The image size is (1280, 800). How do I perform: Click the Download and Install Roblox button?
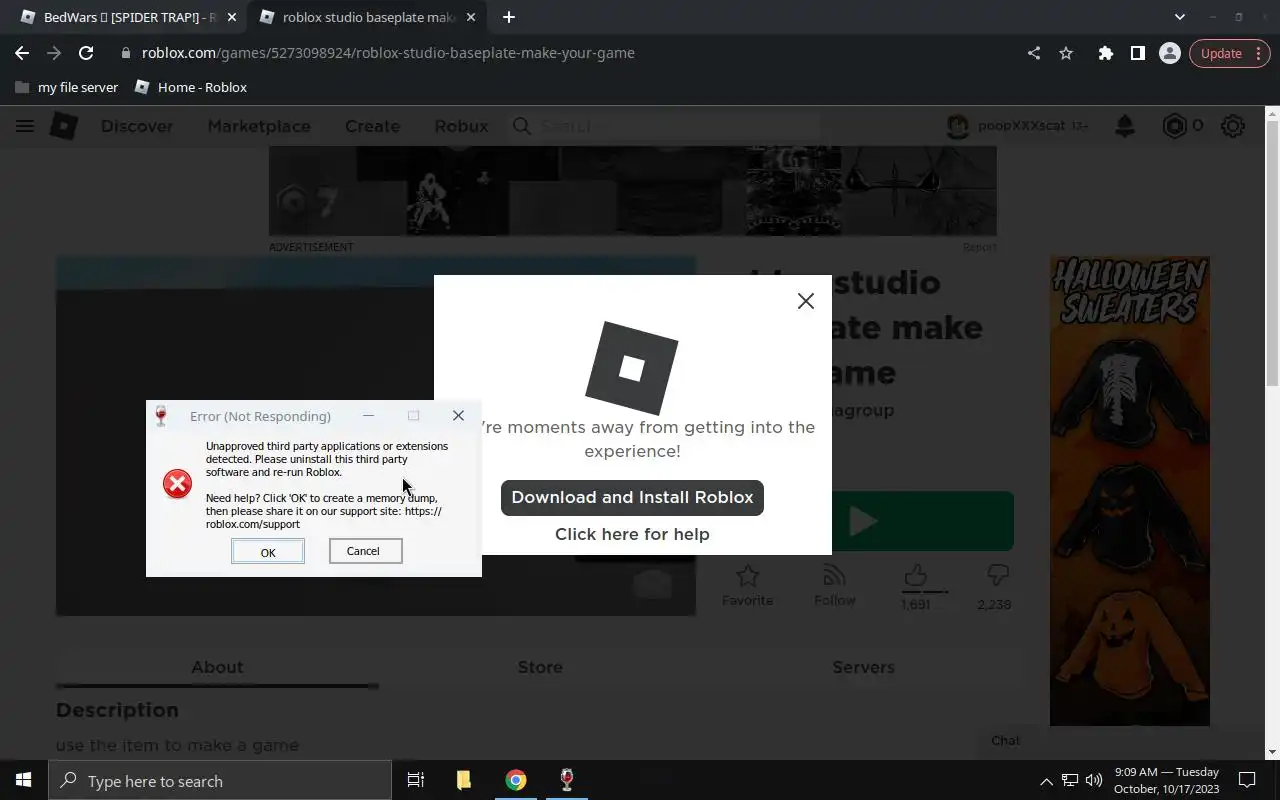[x=632, y=497]
